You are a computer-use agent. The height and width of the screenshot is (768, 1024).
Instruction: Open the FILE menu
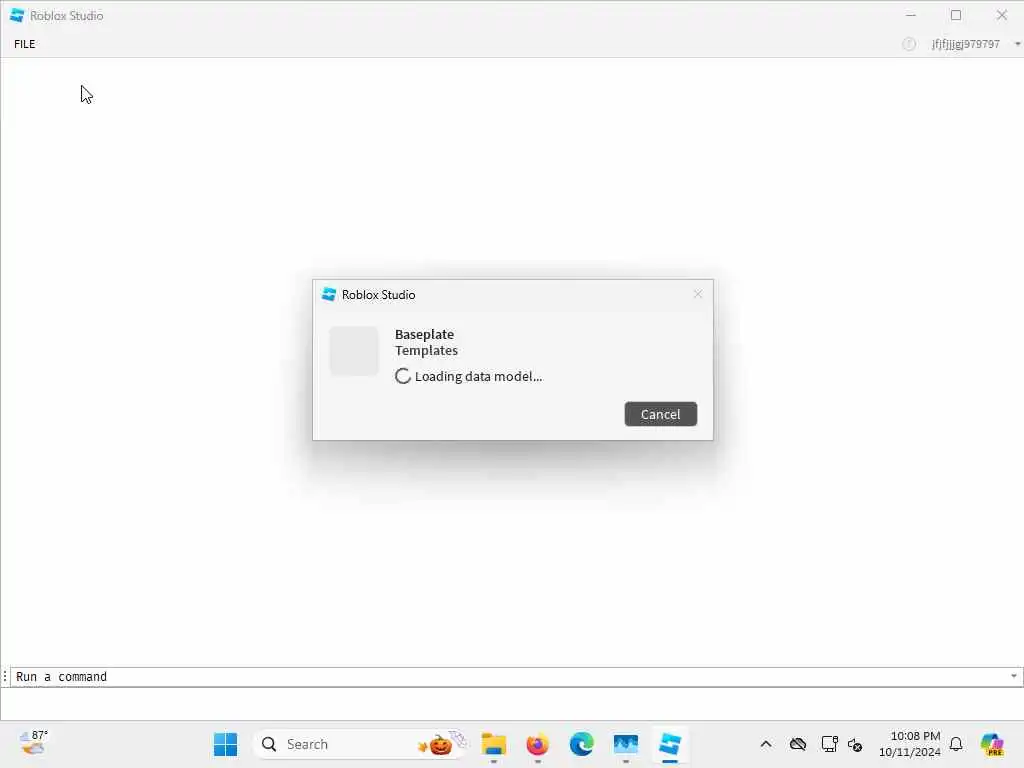point(25,44)
